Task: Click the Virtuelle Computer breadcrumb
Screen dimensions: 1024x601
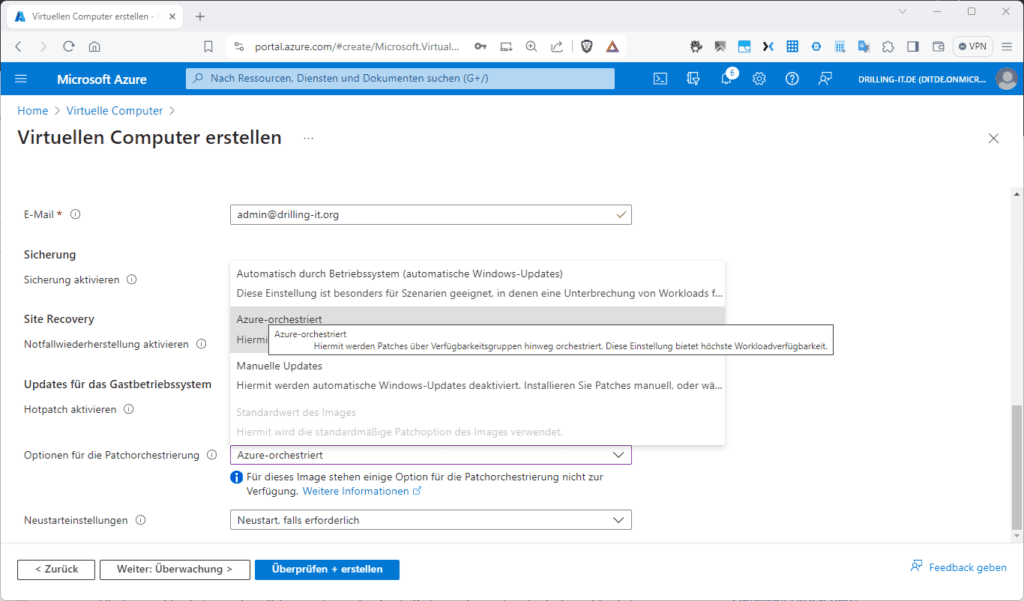Action: tap(114, 111)
